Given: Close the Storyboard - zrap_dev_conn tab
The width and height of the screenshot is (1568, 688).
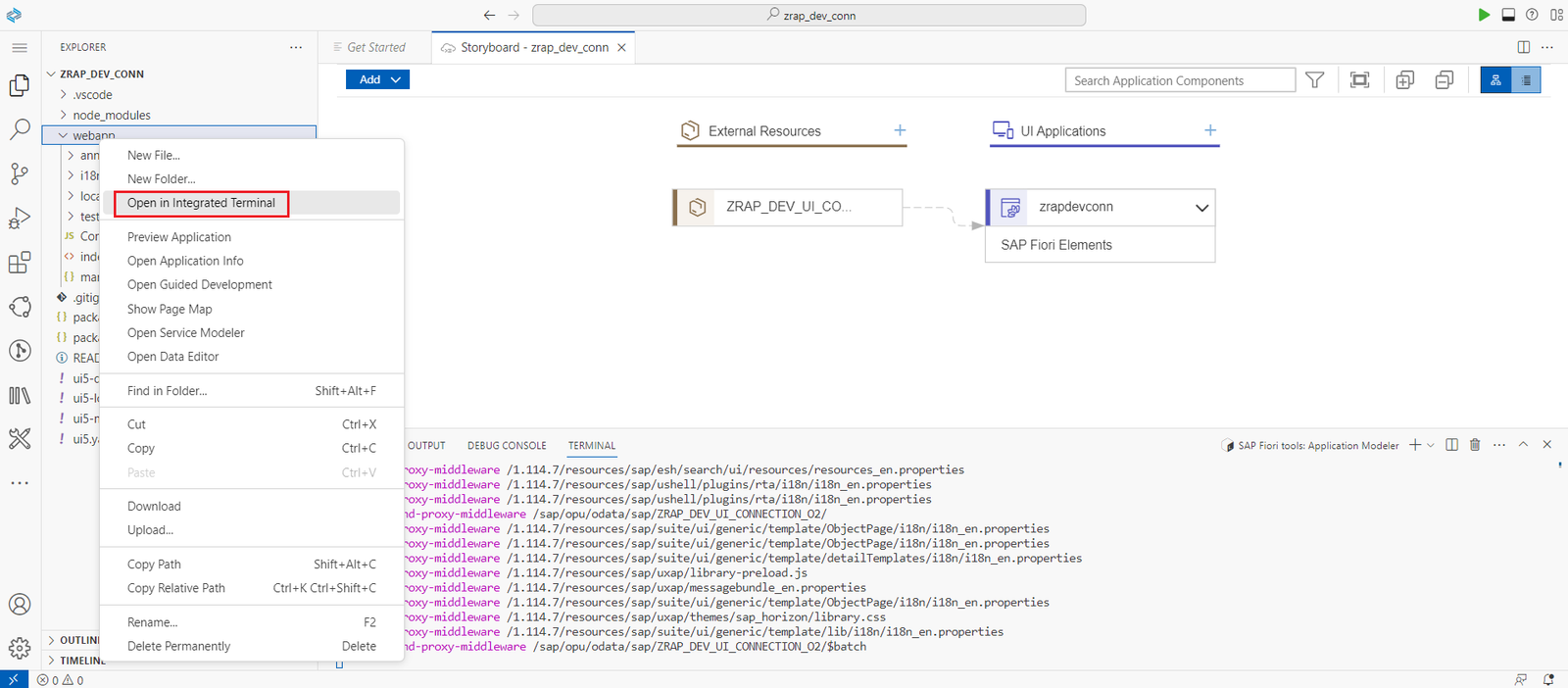Looking at the screenshot, I should pyautogui.click(x=621, y=47).
